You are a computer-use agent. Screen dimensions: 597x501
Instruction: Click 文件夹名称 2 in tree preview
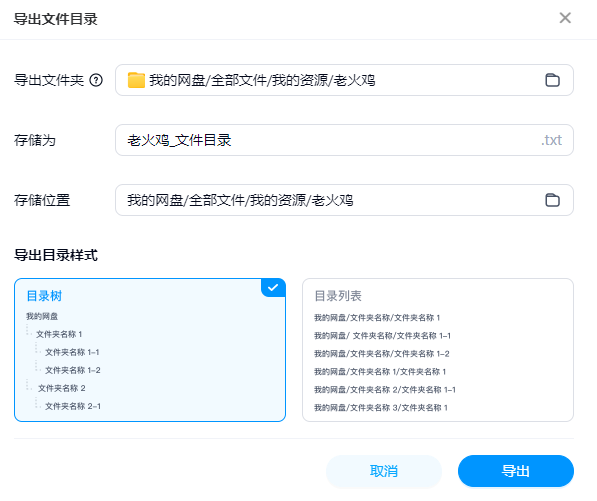point(61,388)
